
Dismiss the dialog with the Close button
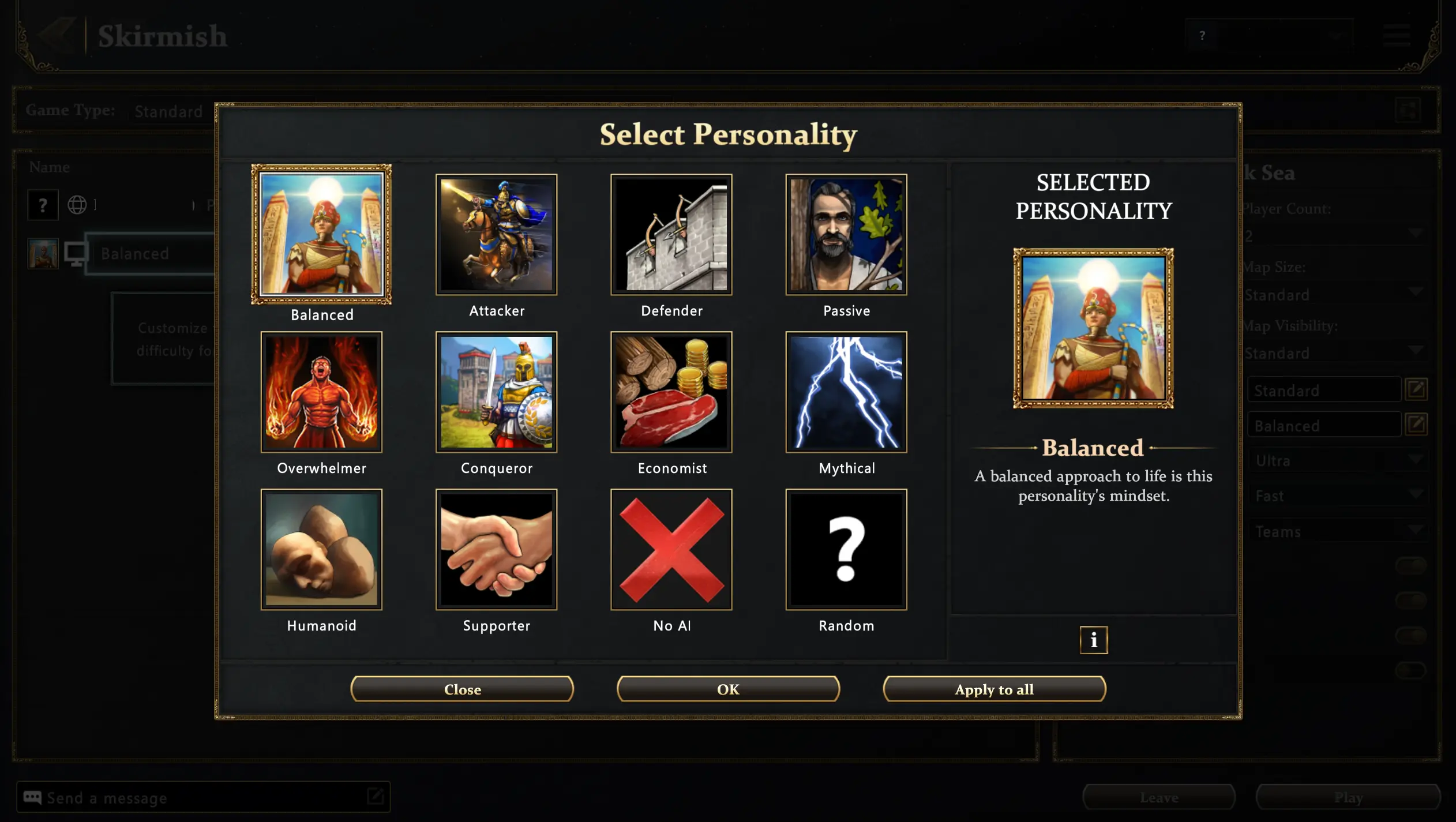pyautogui.click(x=462, y=689)
